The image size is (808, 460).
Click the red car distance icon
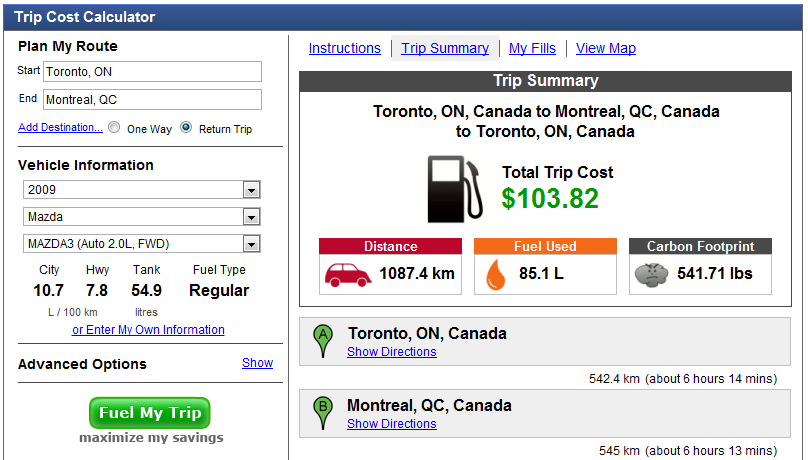pos(348,273)
